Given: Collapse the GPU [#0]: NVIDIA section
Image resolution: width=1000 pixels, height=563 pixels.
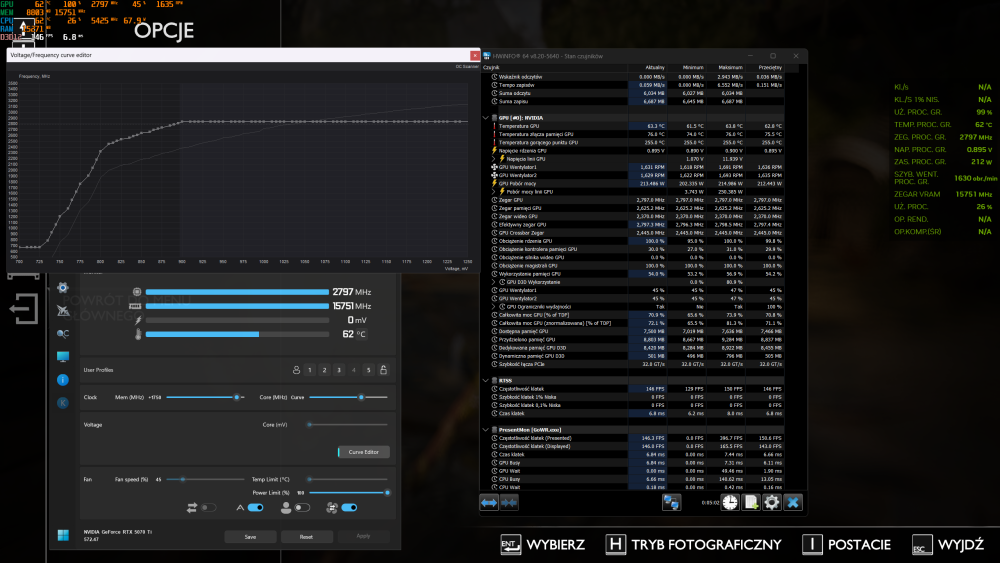Looking at the screenshot, I should 487,117.
